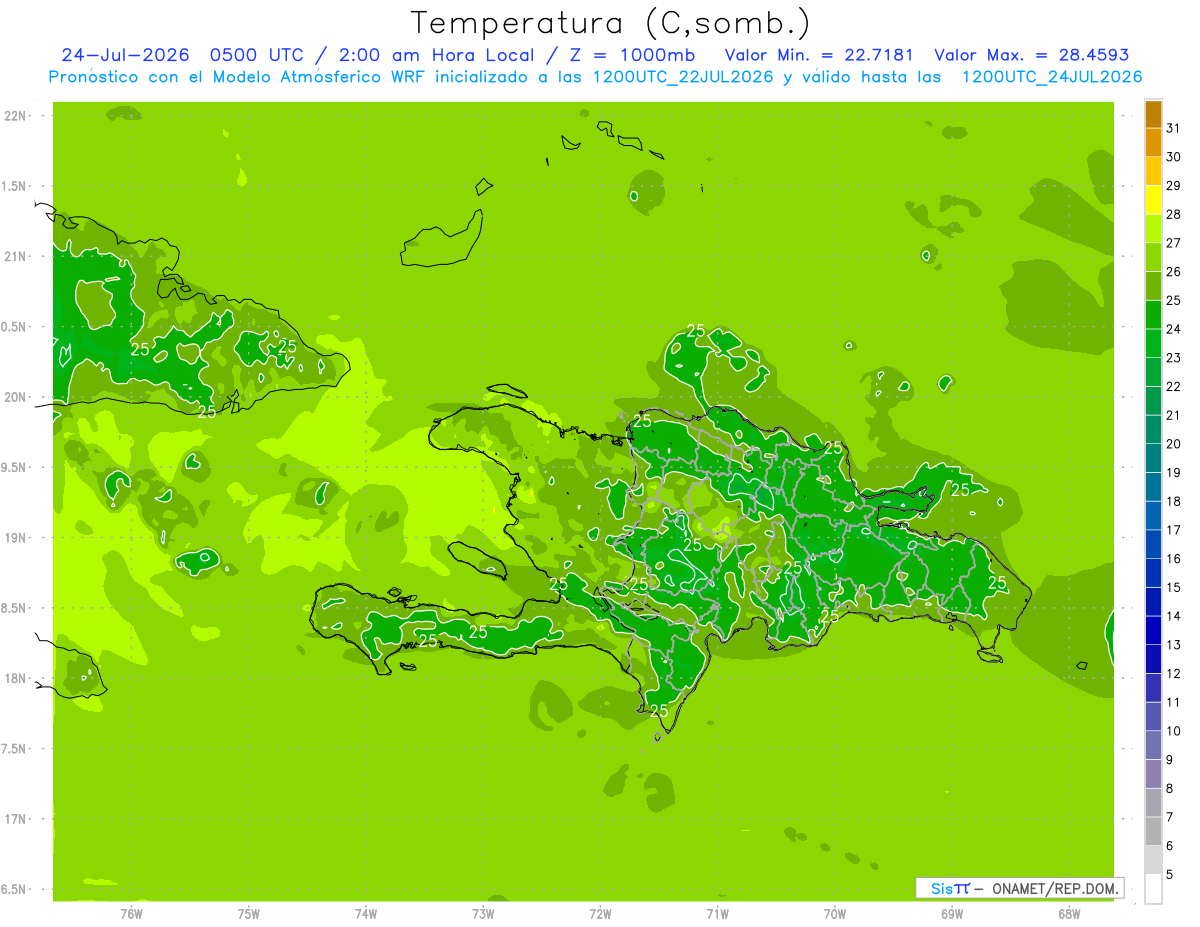Pick the gray colorbar band between 6 and 7

pyautogui.click(x=1153, y=831)
